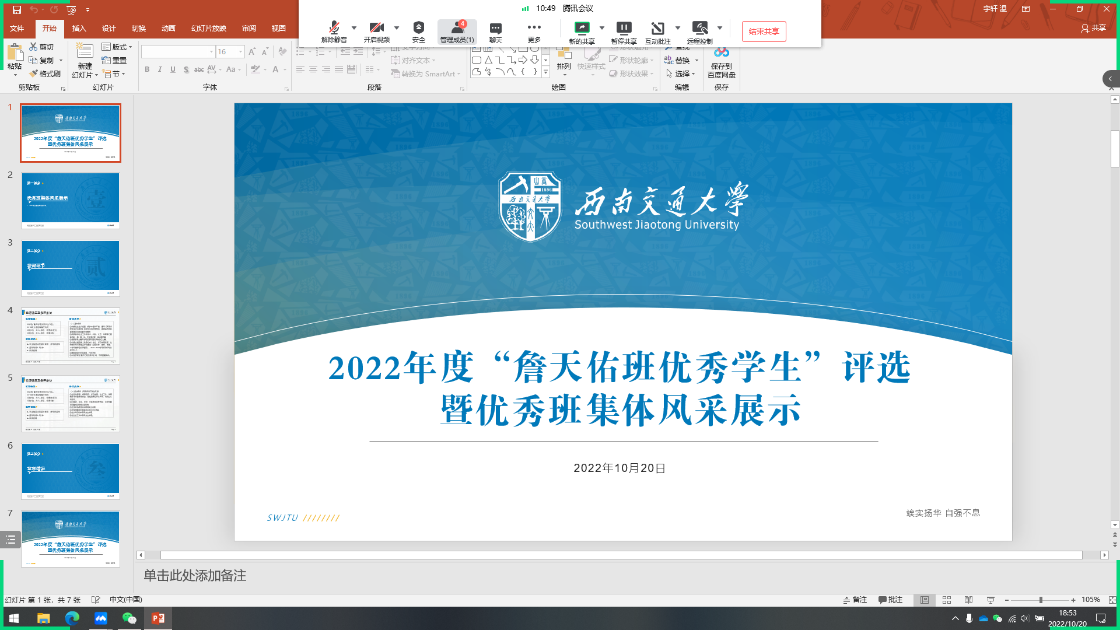Click the Notes (备注) button in status bar

(854, 600)
